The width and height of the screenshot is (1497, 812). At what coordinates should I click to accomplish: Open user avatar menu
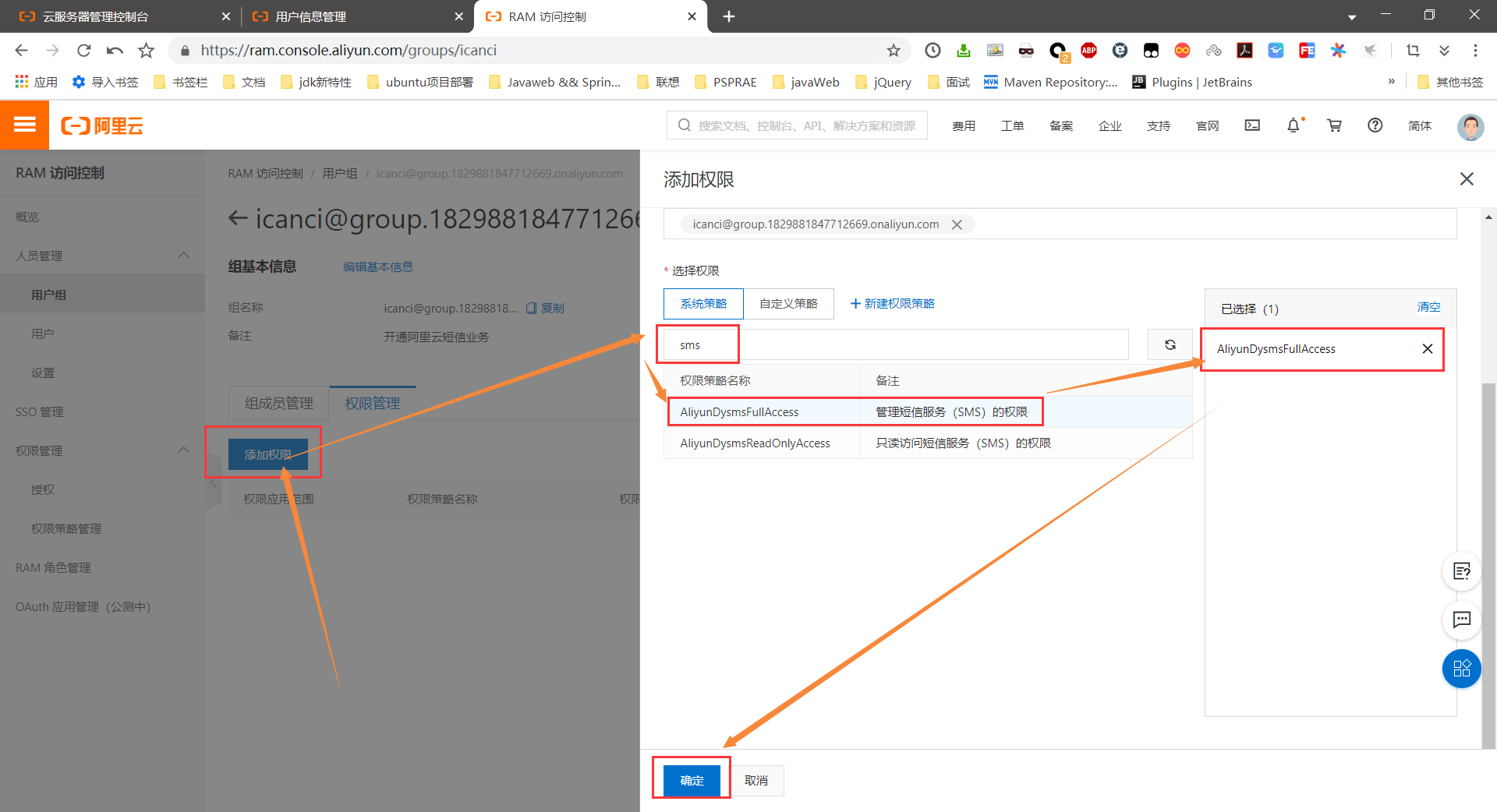tap(1470, 126)
